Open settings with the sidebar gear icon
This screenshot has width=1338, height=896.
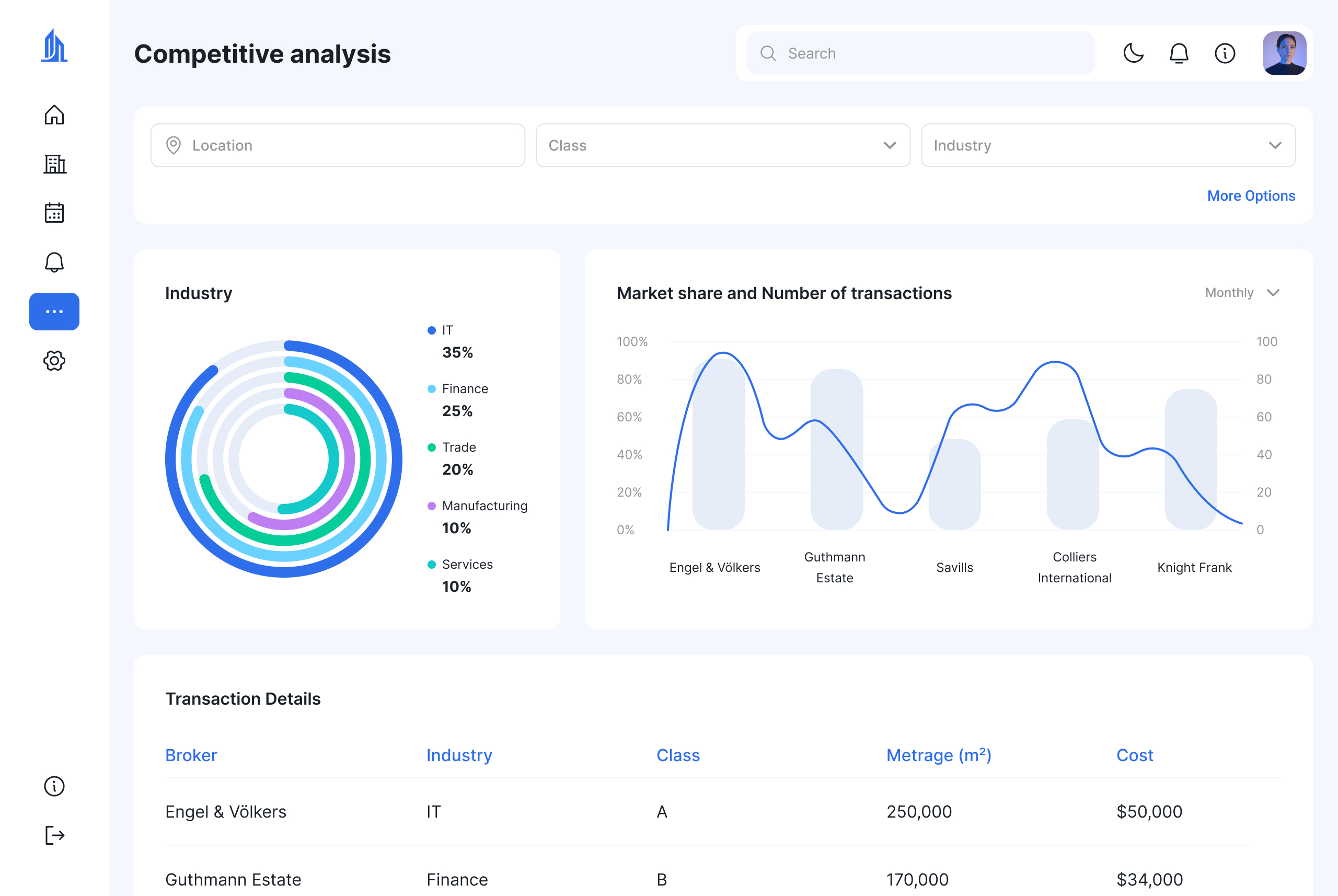point(54,361)
